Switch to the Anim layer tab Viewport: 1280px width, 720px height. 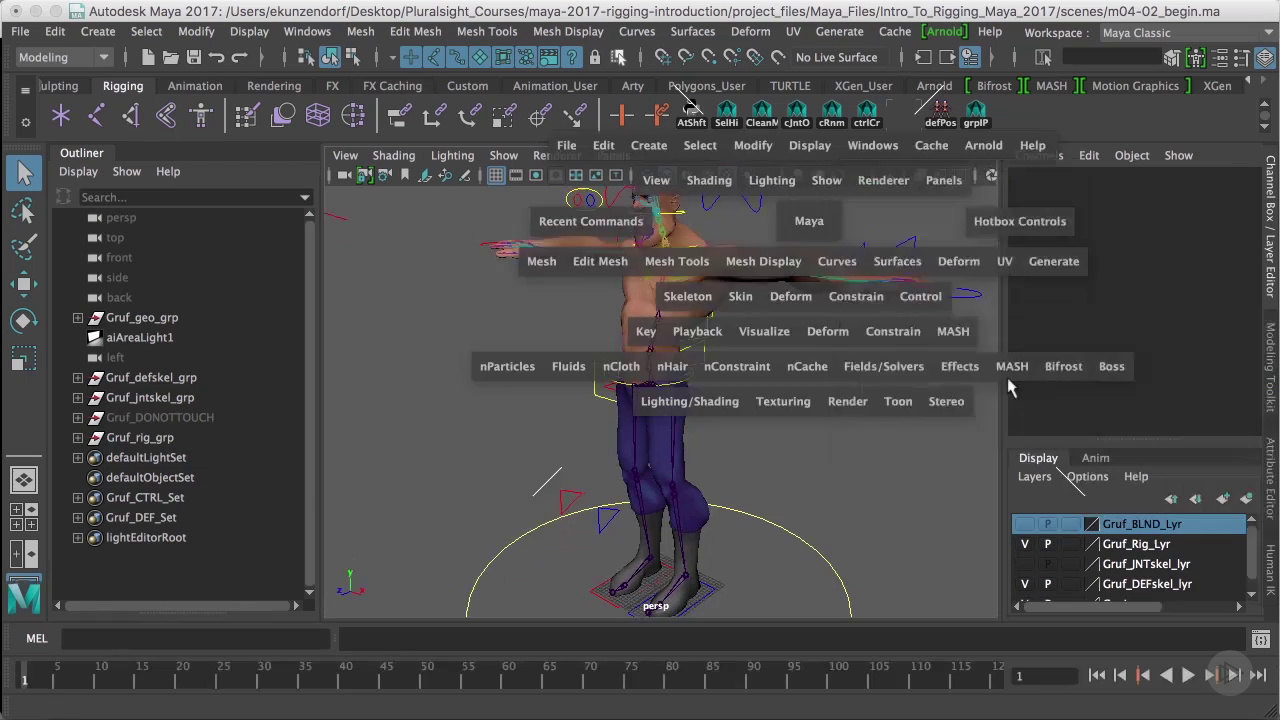point(1095,458)
